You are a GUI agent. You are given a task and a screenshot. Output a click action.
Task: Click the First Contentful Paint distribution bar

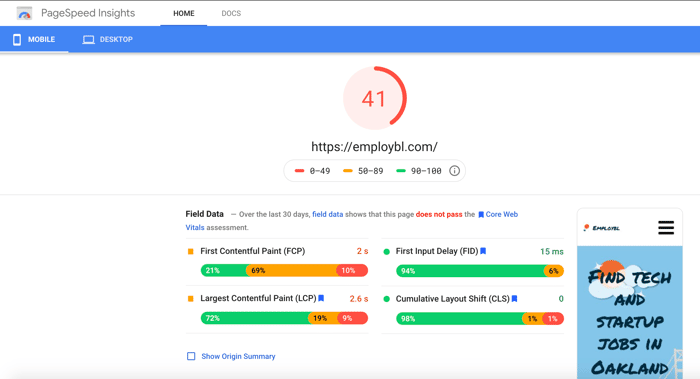pos(284,271)
